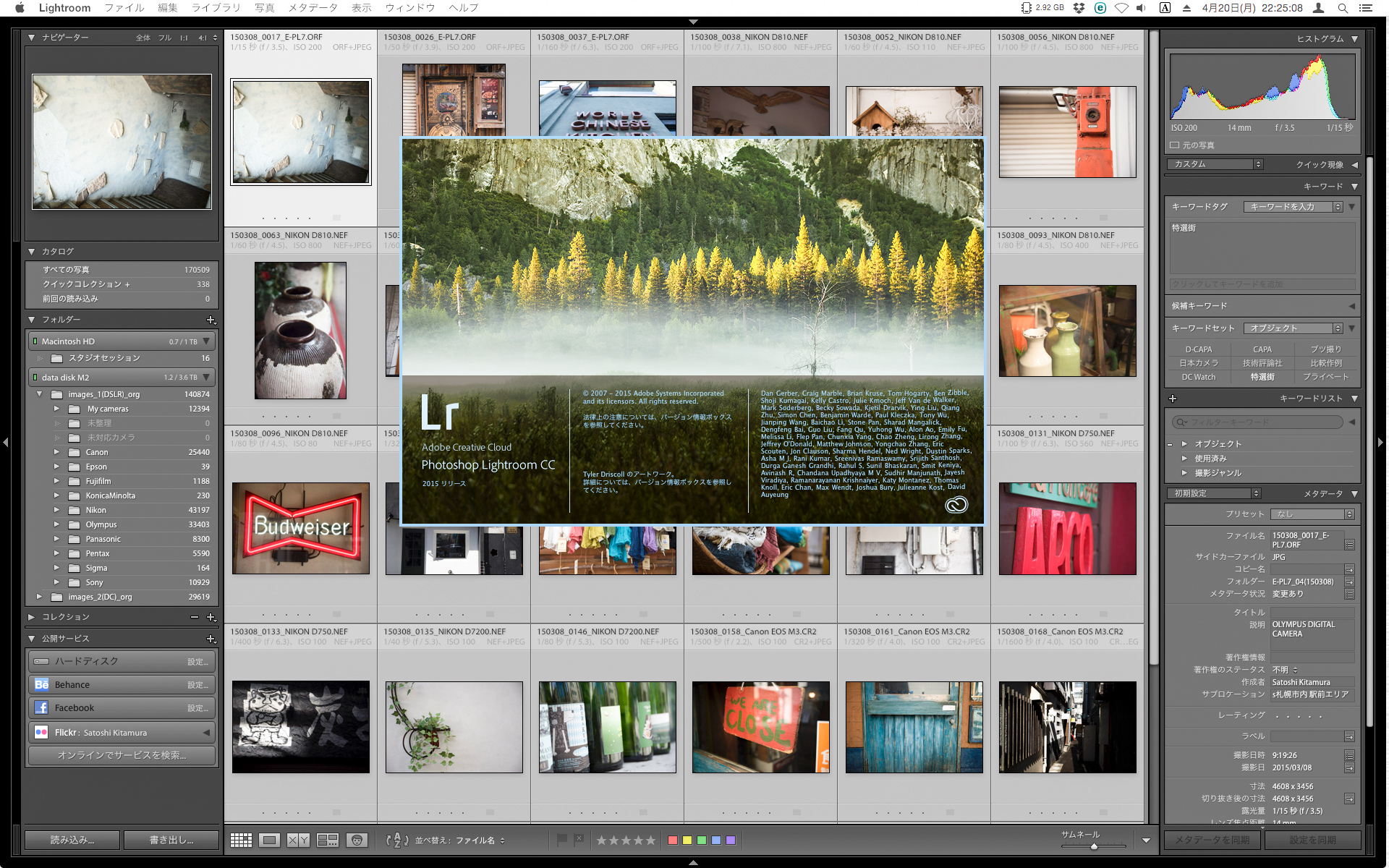
Task: Click the flag as rejected icon
Action: 579,840
